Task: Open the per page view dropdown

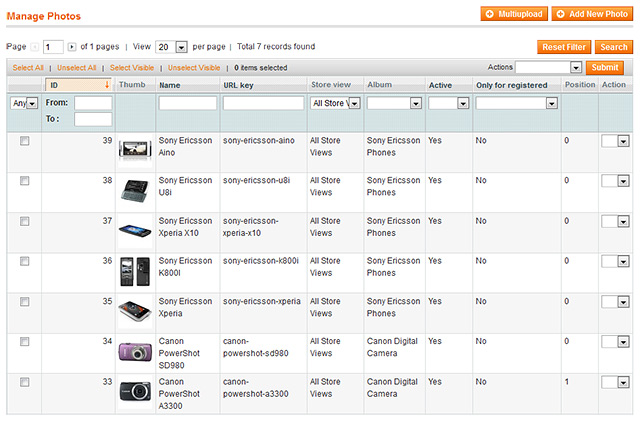Action: pyautogui.click(x=171, y=47)
